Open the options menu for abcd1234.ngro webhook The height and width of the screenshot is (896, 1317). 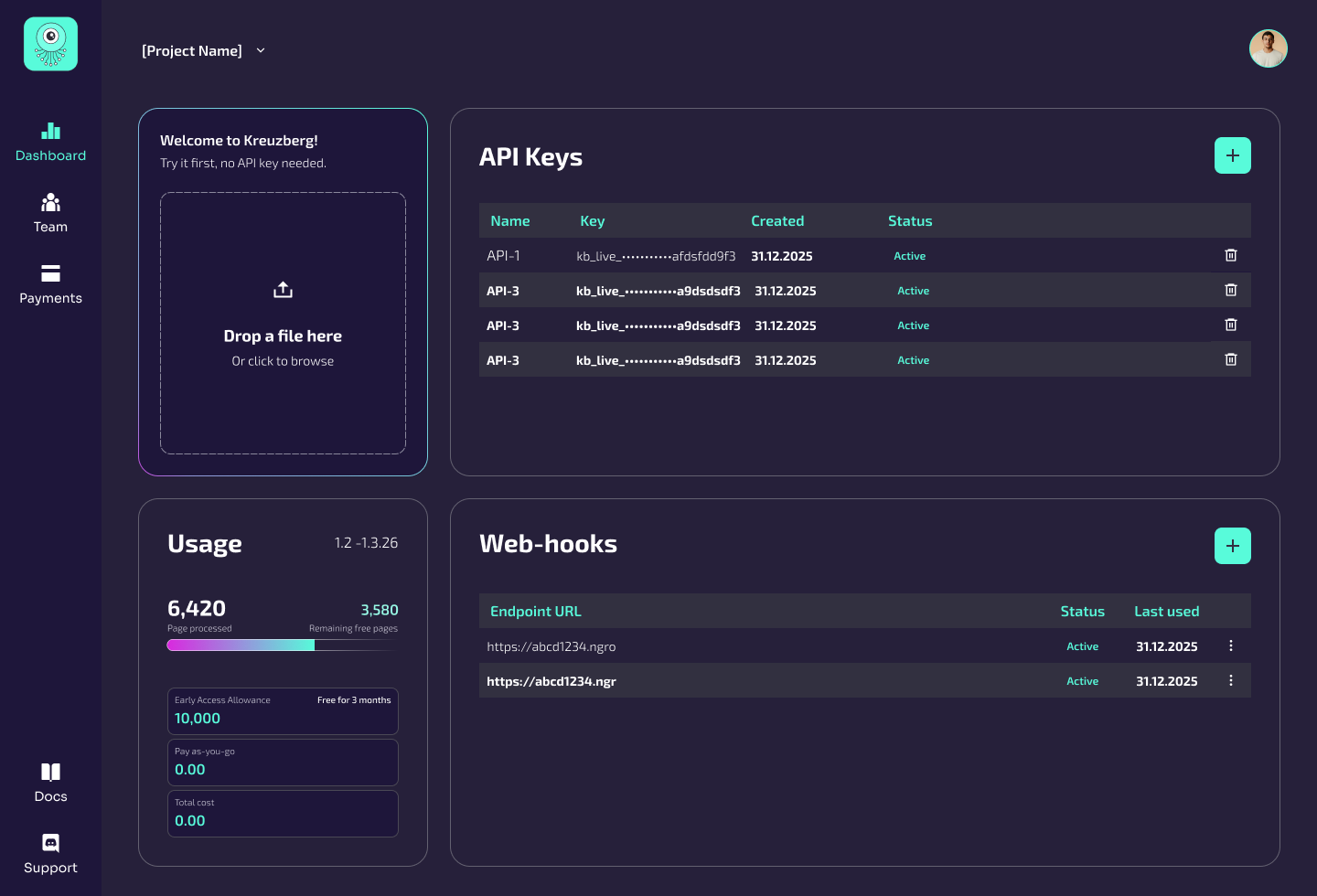point(1231,645)
